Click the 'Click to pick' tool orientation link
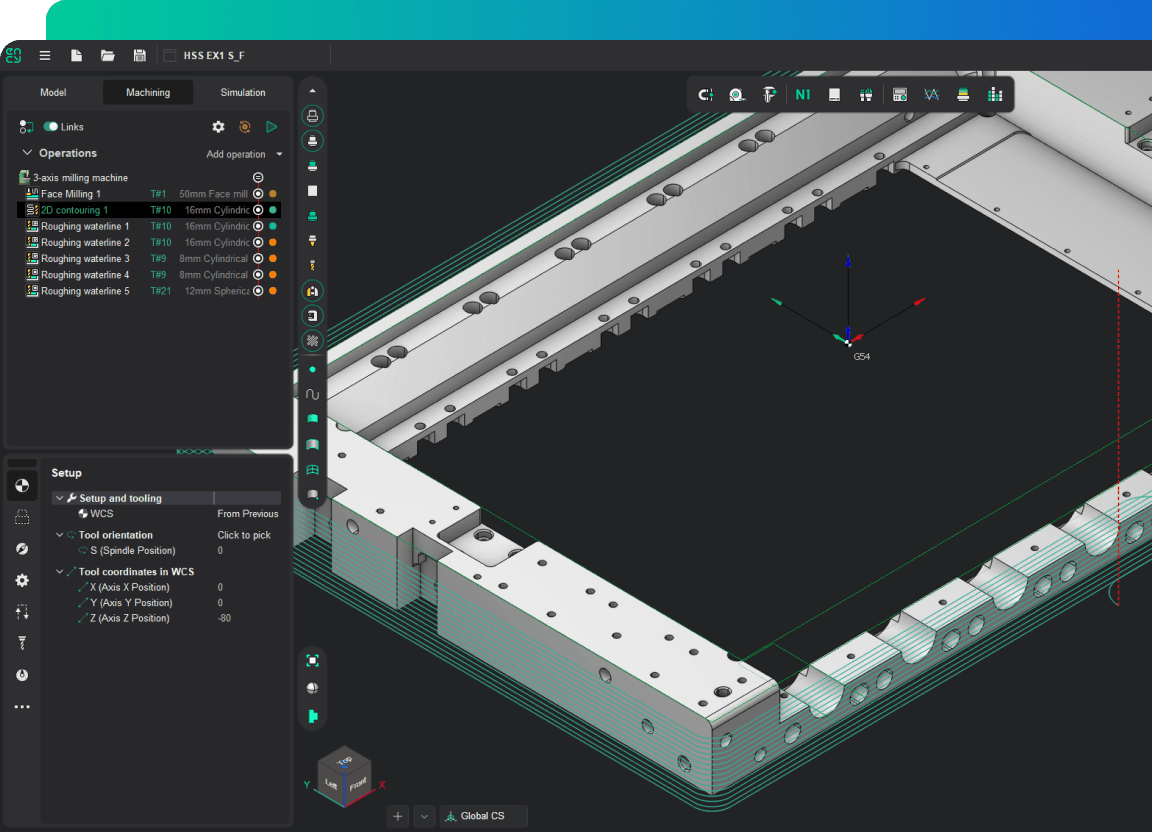The height and width of the screenshot is (832, 1152). [x=244, y=535]
